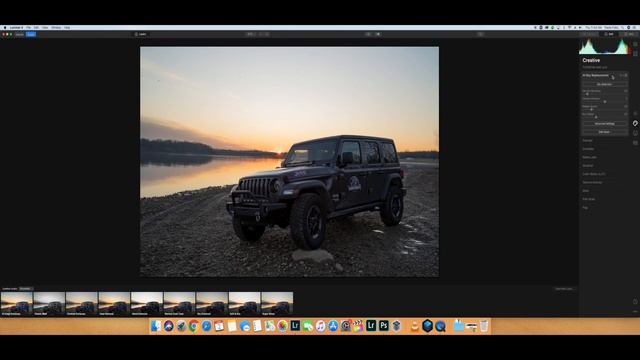Screen dimensions: 640x360
Task: Zoom out with the minus toolbar button
Action: (x=261, y=34)
